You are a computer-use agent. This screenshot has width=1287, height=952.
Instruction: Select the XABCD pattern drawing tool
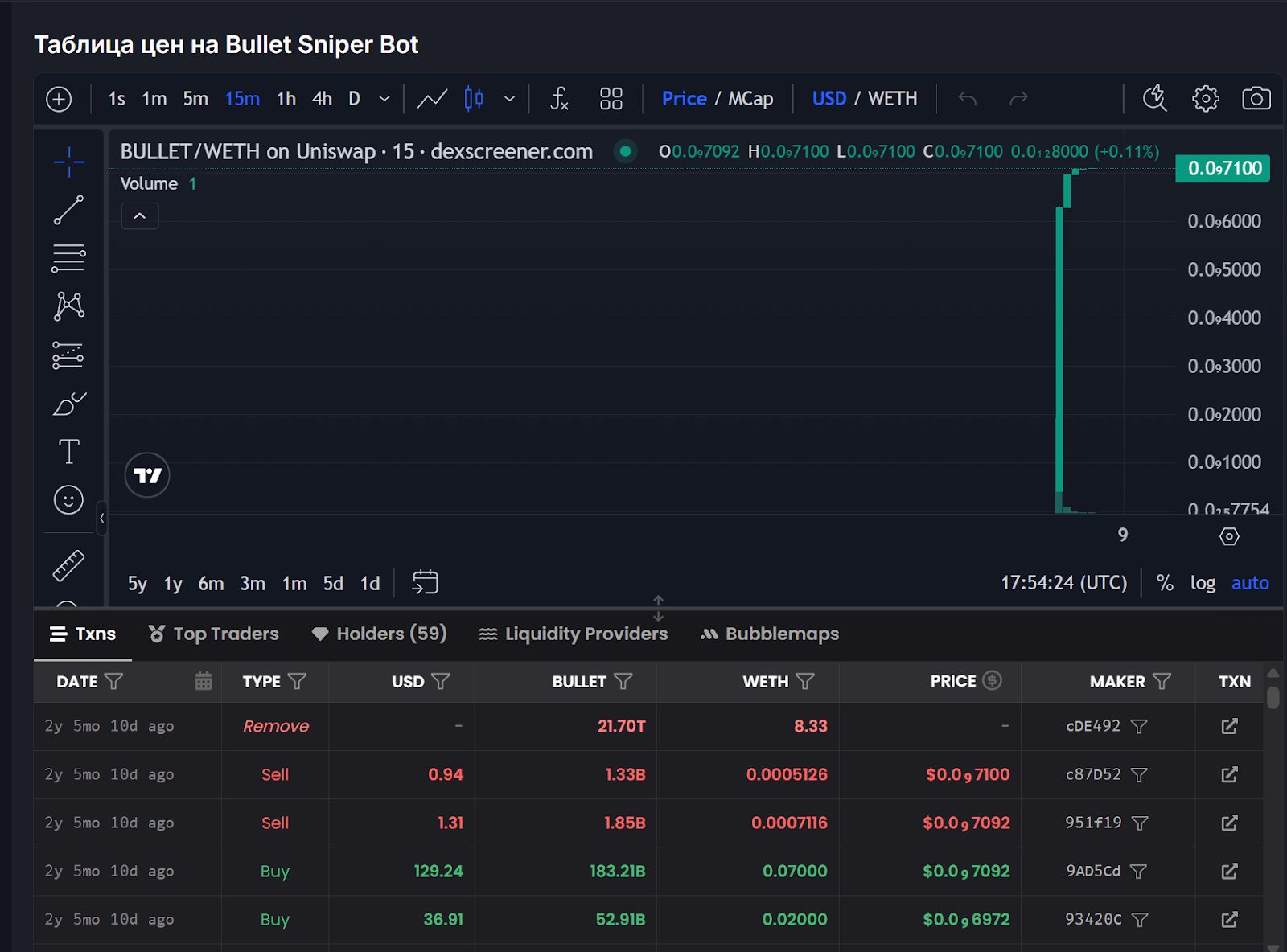click(68, 306)
